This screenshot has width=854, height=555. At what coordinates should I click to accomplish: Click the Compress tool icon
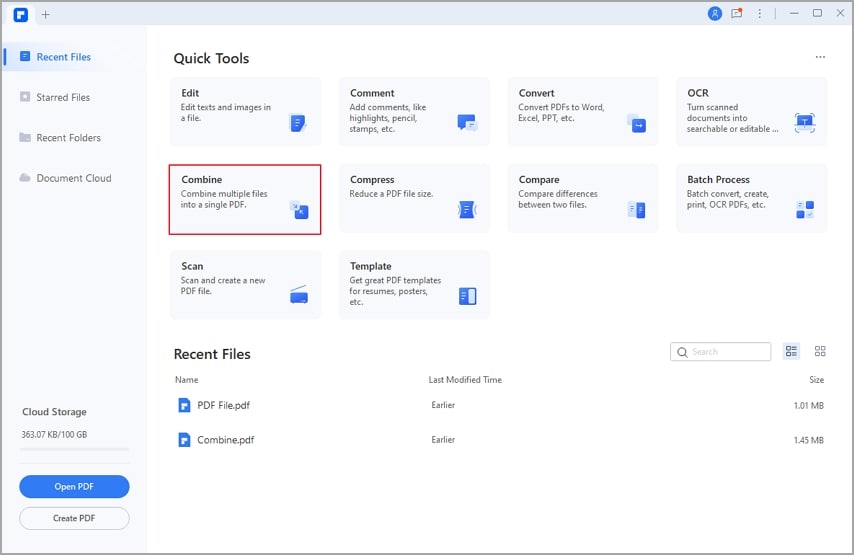[467, 210]
